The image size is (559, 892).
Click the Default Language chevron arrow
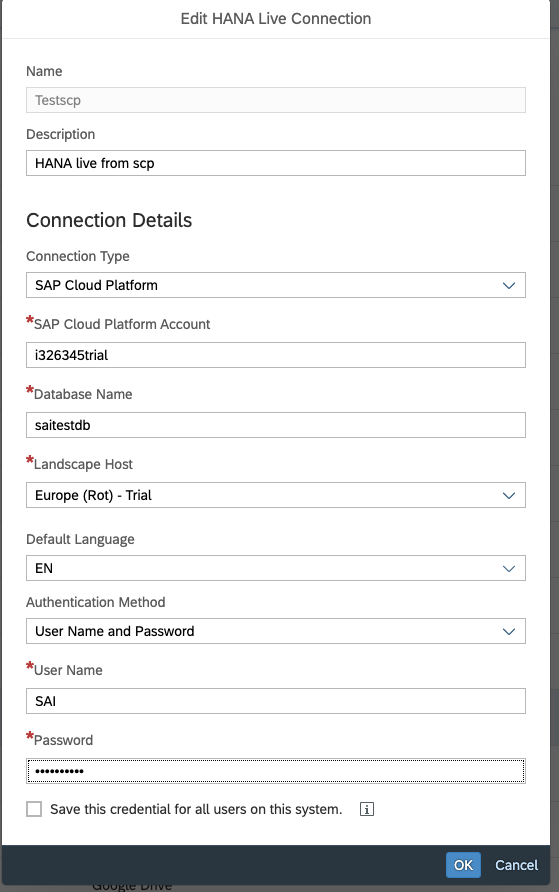(x=509, y=568)
